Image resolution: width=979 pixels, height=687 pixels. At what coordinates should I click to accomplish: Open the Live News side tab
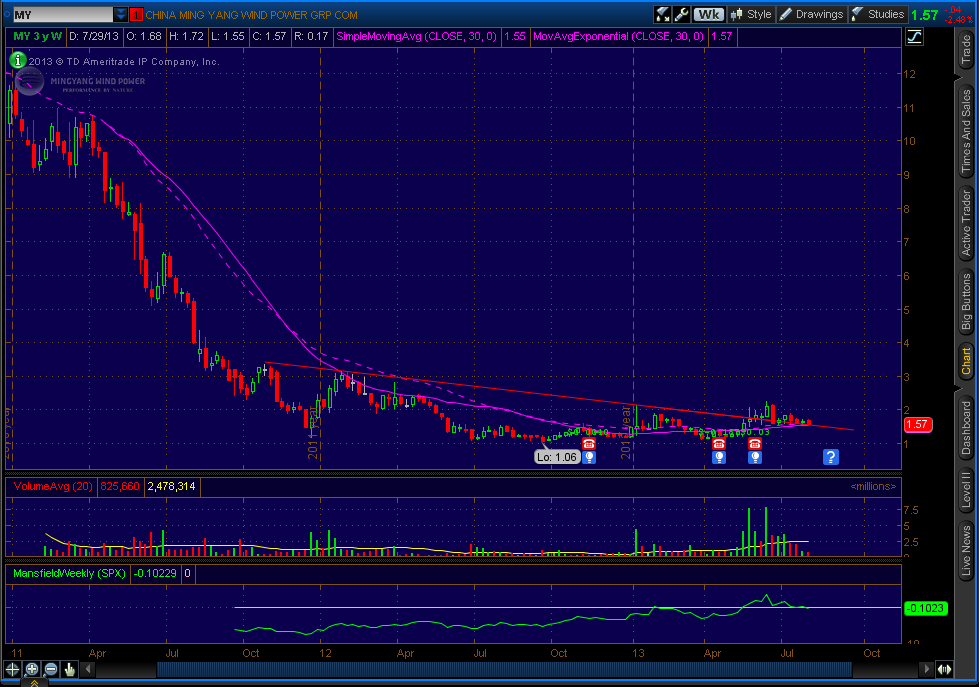click(966, 551)
